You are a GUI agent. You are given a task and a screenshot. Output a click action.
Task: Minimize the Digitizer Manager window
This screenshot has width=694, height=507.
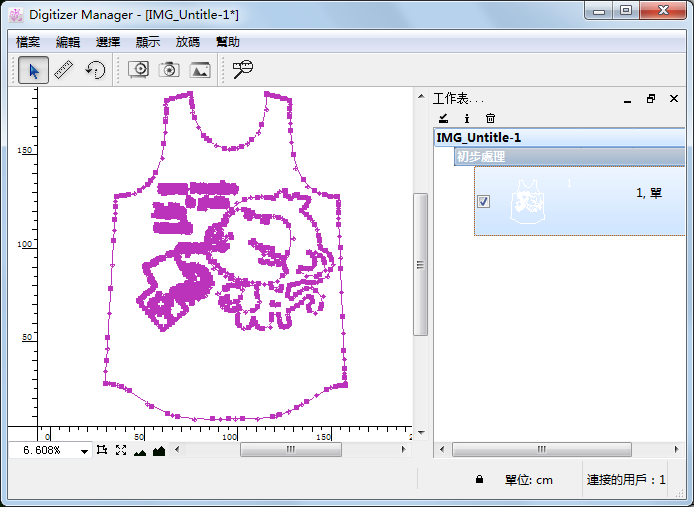click(x=599, y=11)
